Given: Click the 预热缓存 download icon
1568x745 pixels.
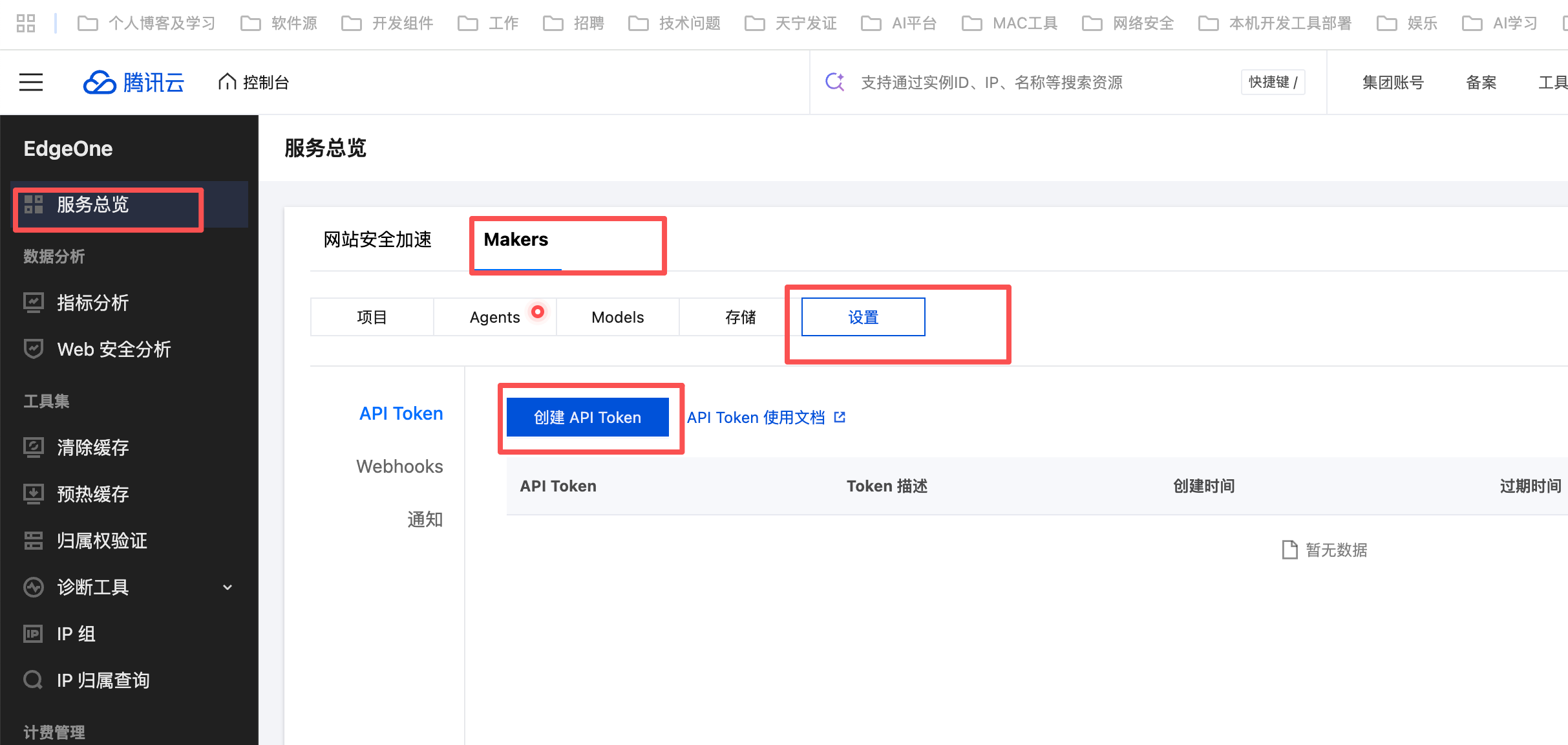Looking at the screenshot, I should 34,494.
